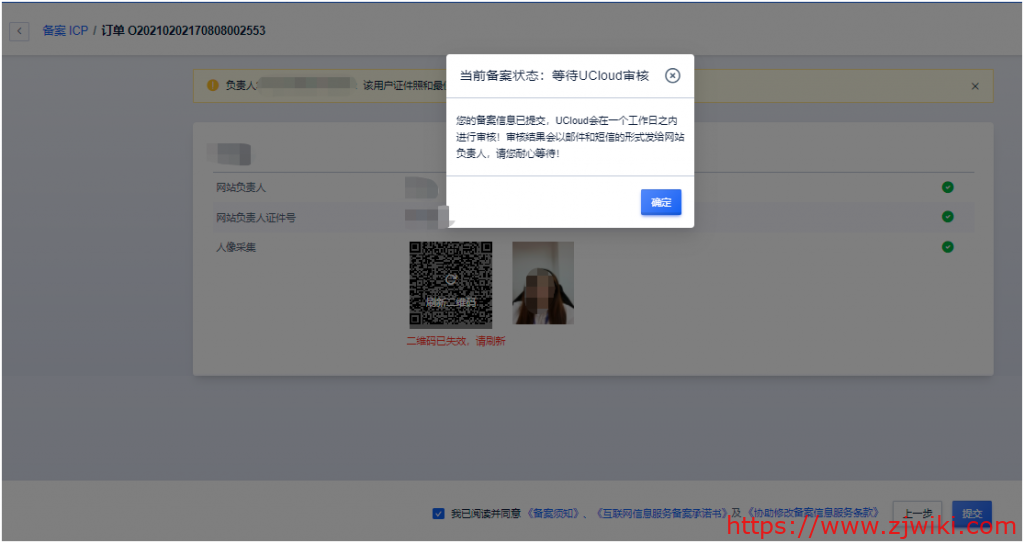1024x543 pixels.
Task: Refresh the expired QR code
Action: point(451,285)
